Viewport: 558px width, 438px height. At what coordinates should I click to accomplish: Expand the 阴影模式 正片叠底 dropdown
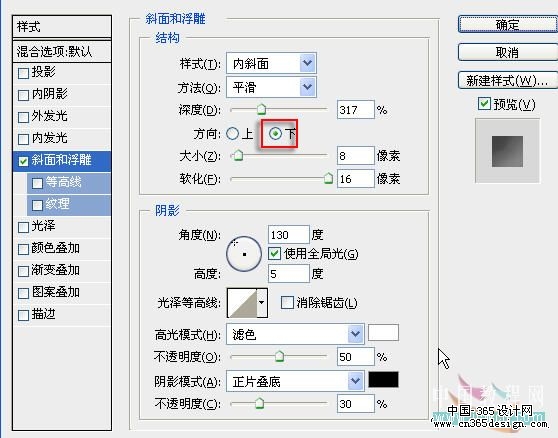295,381
